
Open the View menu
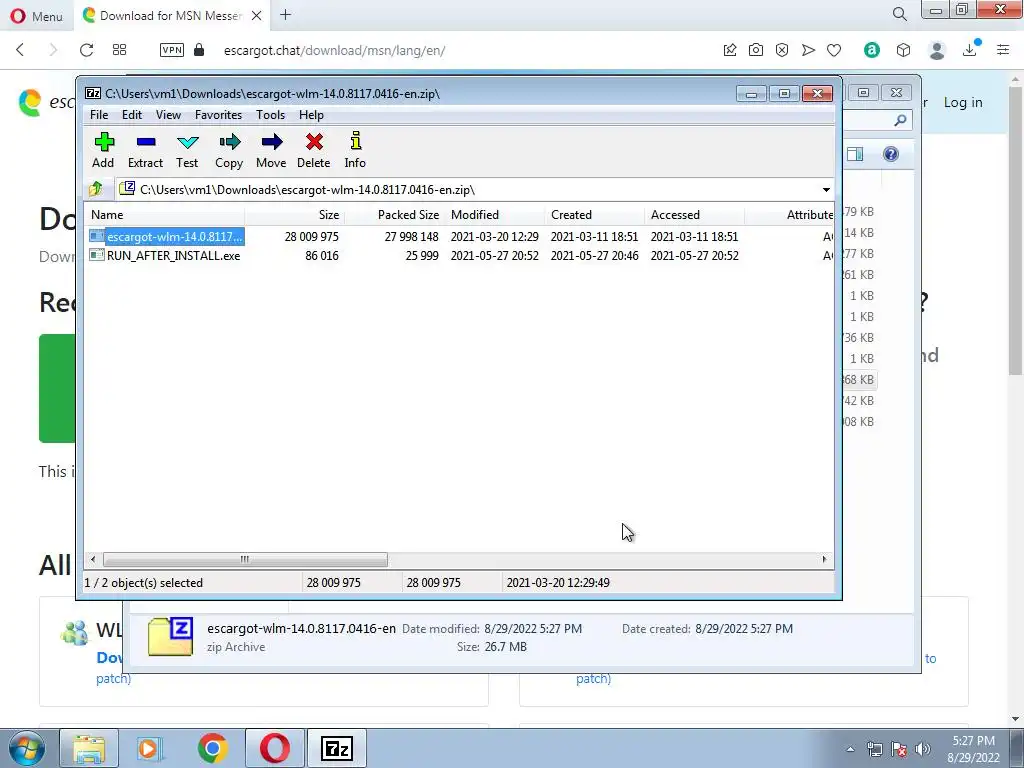(168, 115)
